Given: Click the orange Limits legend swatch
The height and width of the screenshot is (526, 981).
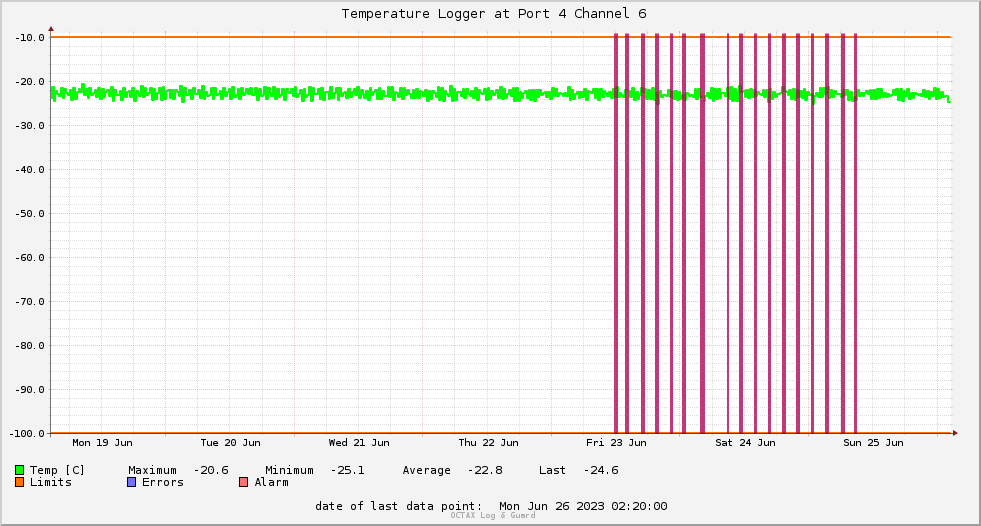Looking at the screenshot, I should pos(19,482).
